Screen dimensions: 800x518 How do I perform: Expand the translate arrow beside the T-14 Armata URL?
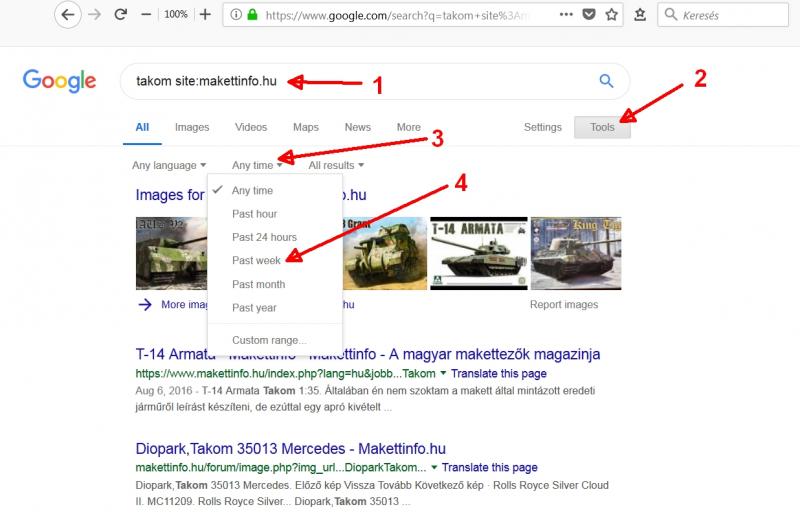tap(444, 373)
